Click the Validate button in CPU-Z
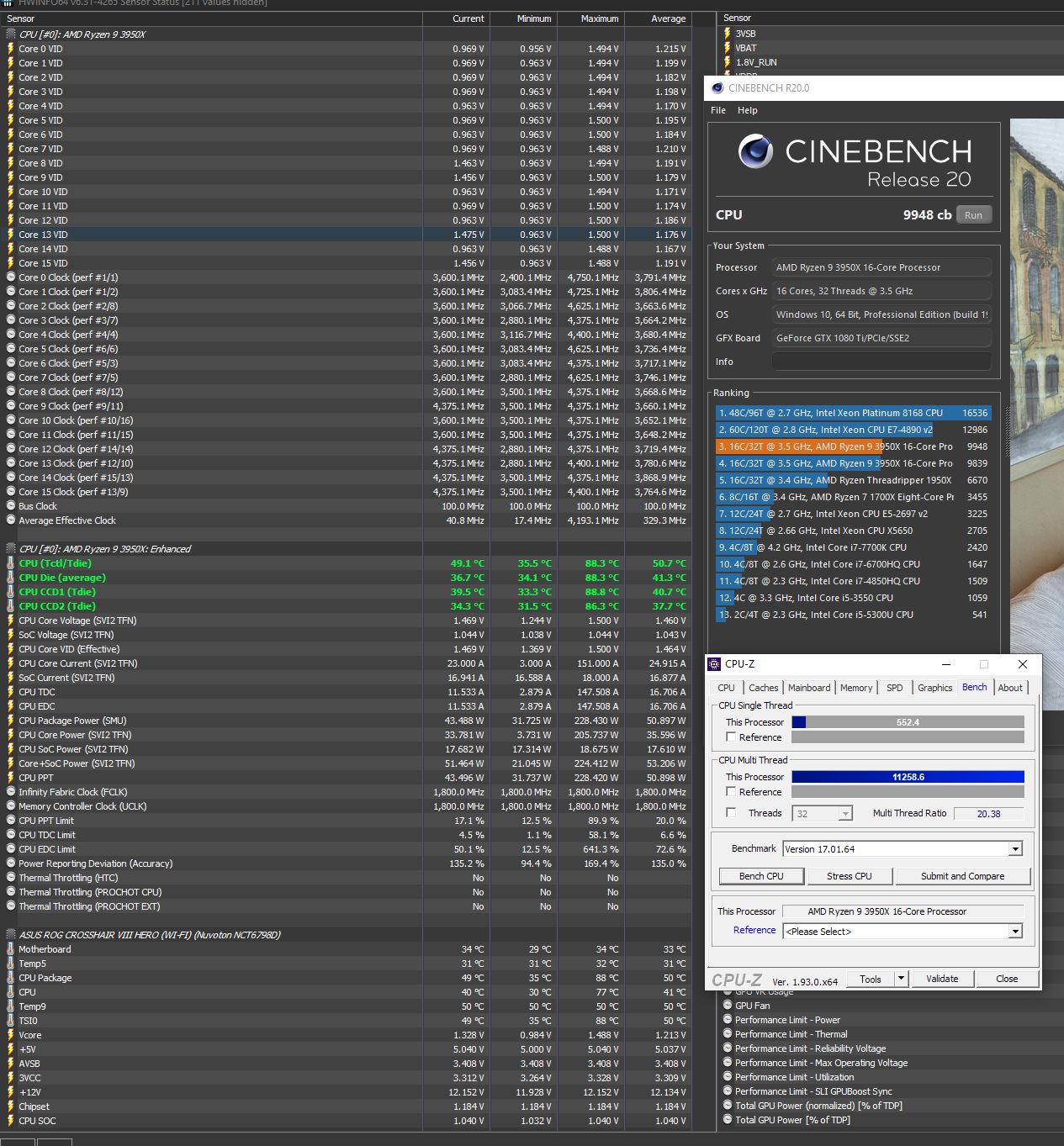Viewport: 1064px width, 1146px height. pyautogui.click(x=942, y=979)
